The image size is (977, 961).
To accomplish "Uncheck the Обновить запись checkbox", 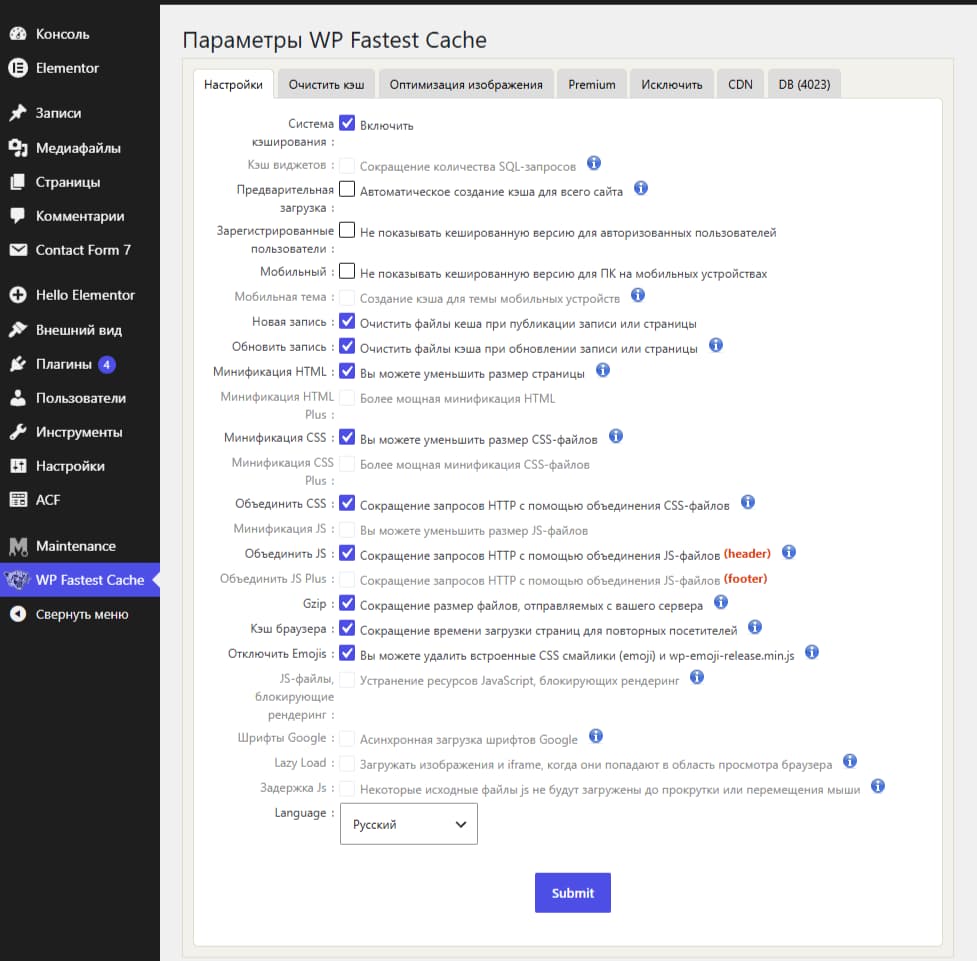I will point(347,346).
